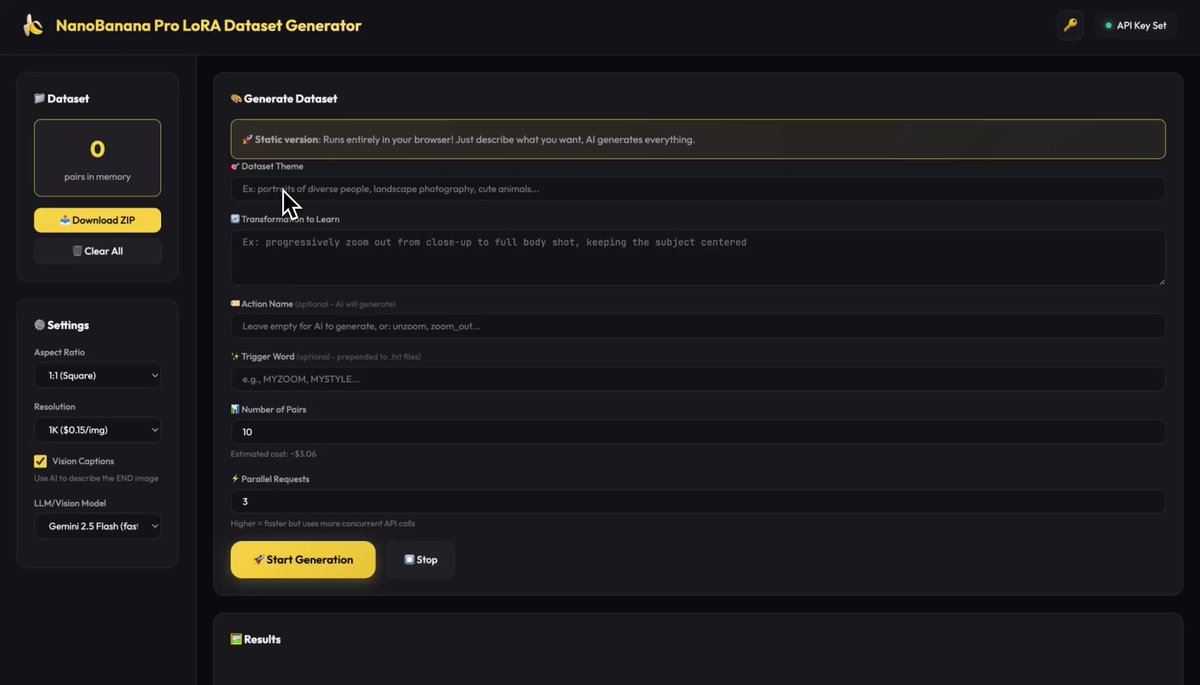
Task: Disable the Vision Captions checkbox
Action: pos(40,461)
